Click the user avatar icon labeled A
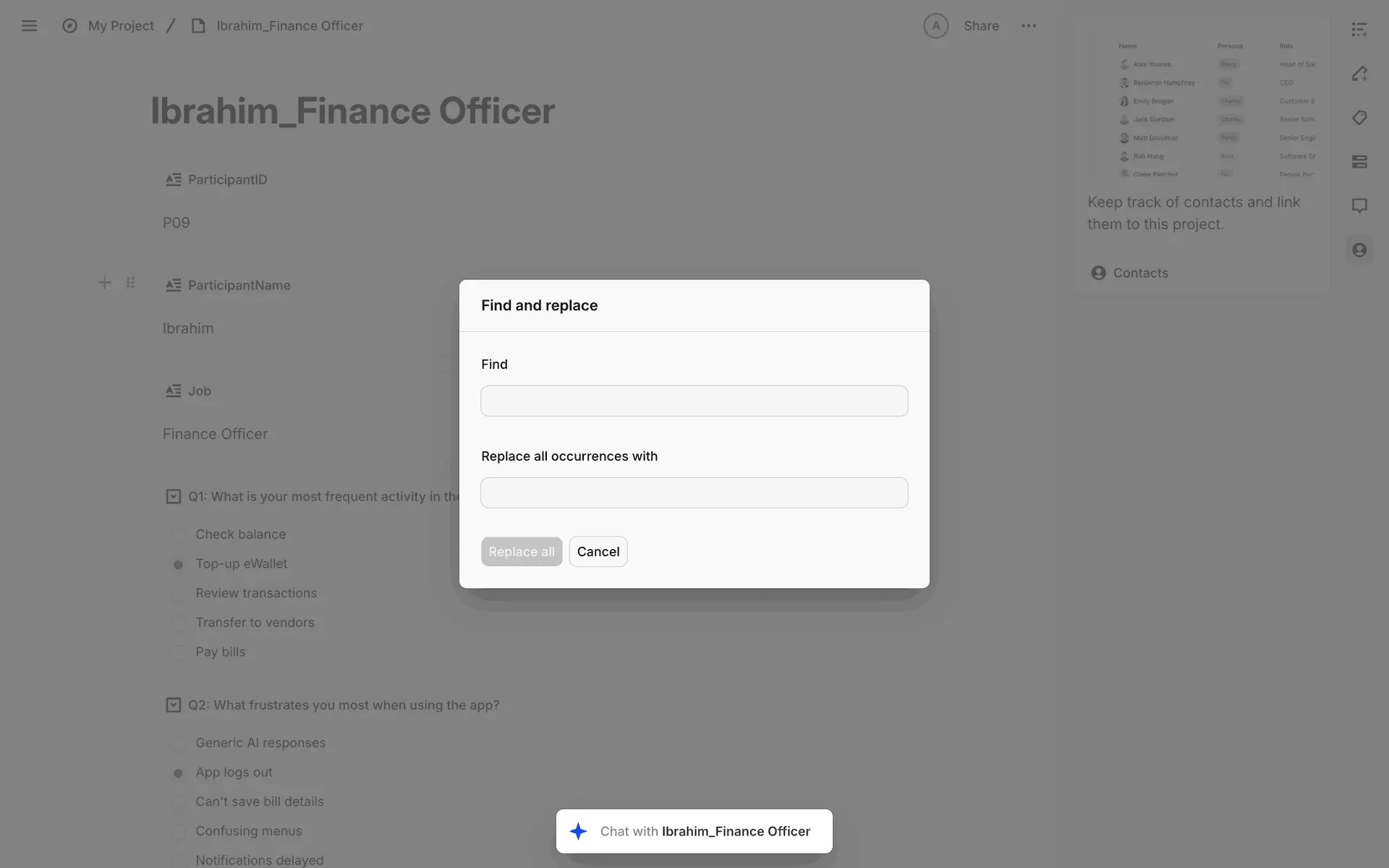 click(x=935, y=26)
